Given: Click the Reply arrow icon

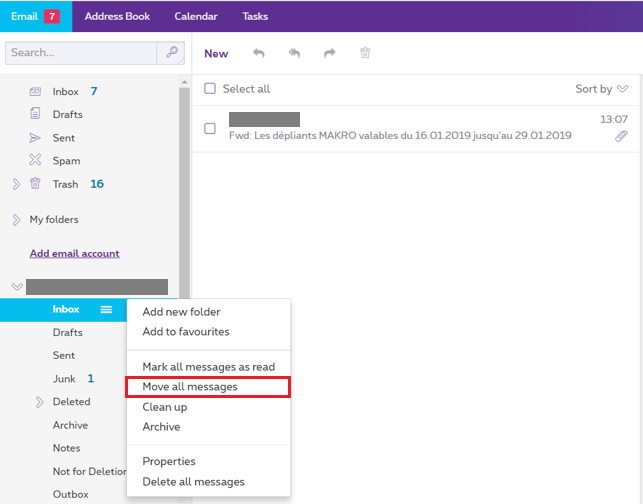Looking at the screenshot, I should pyautogui.click(x=259, y=53).
